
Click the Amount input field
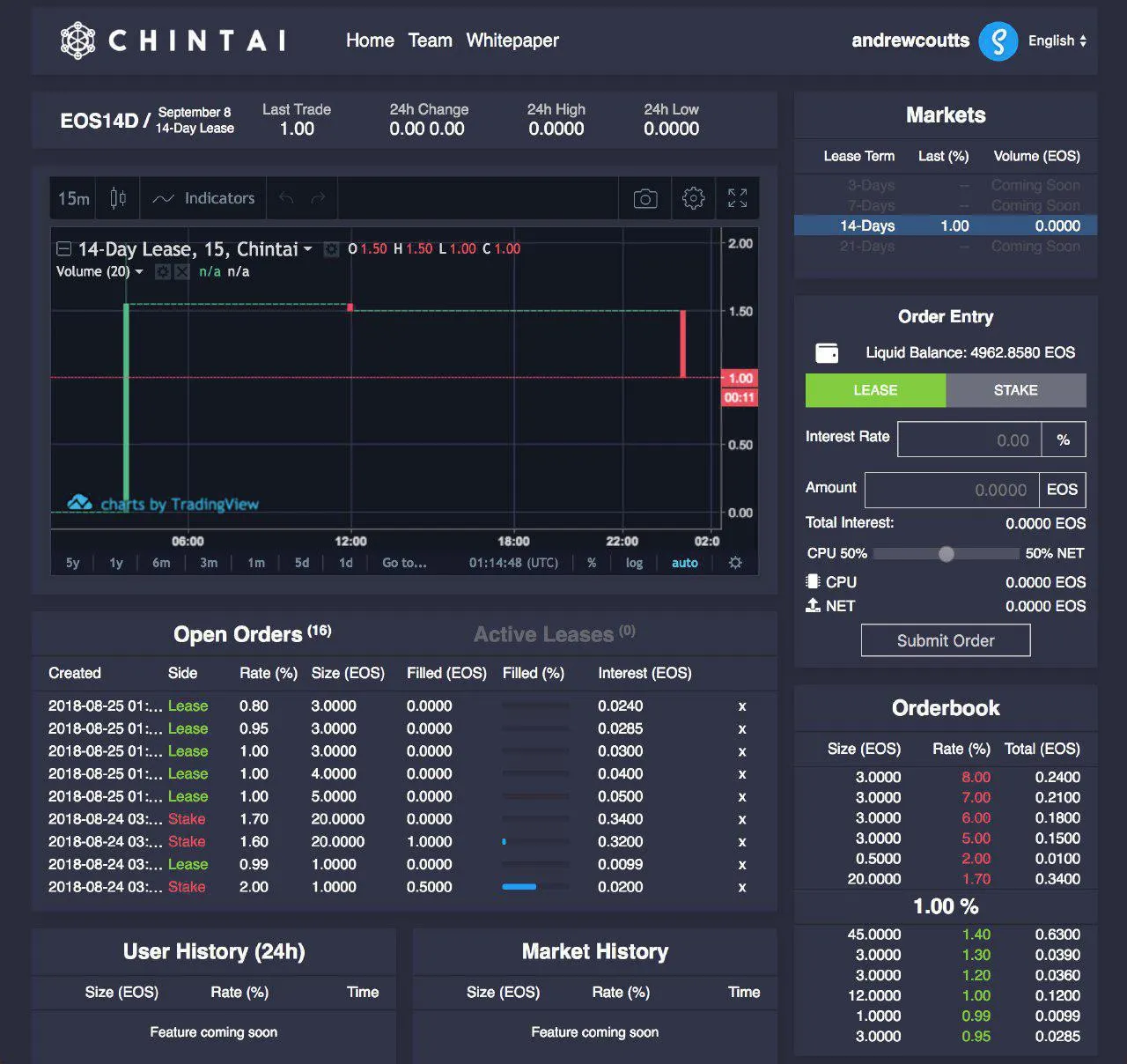[952, 490]
